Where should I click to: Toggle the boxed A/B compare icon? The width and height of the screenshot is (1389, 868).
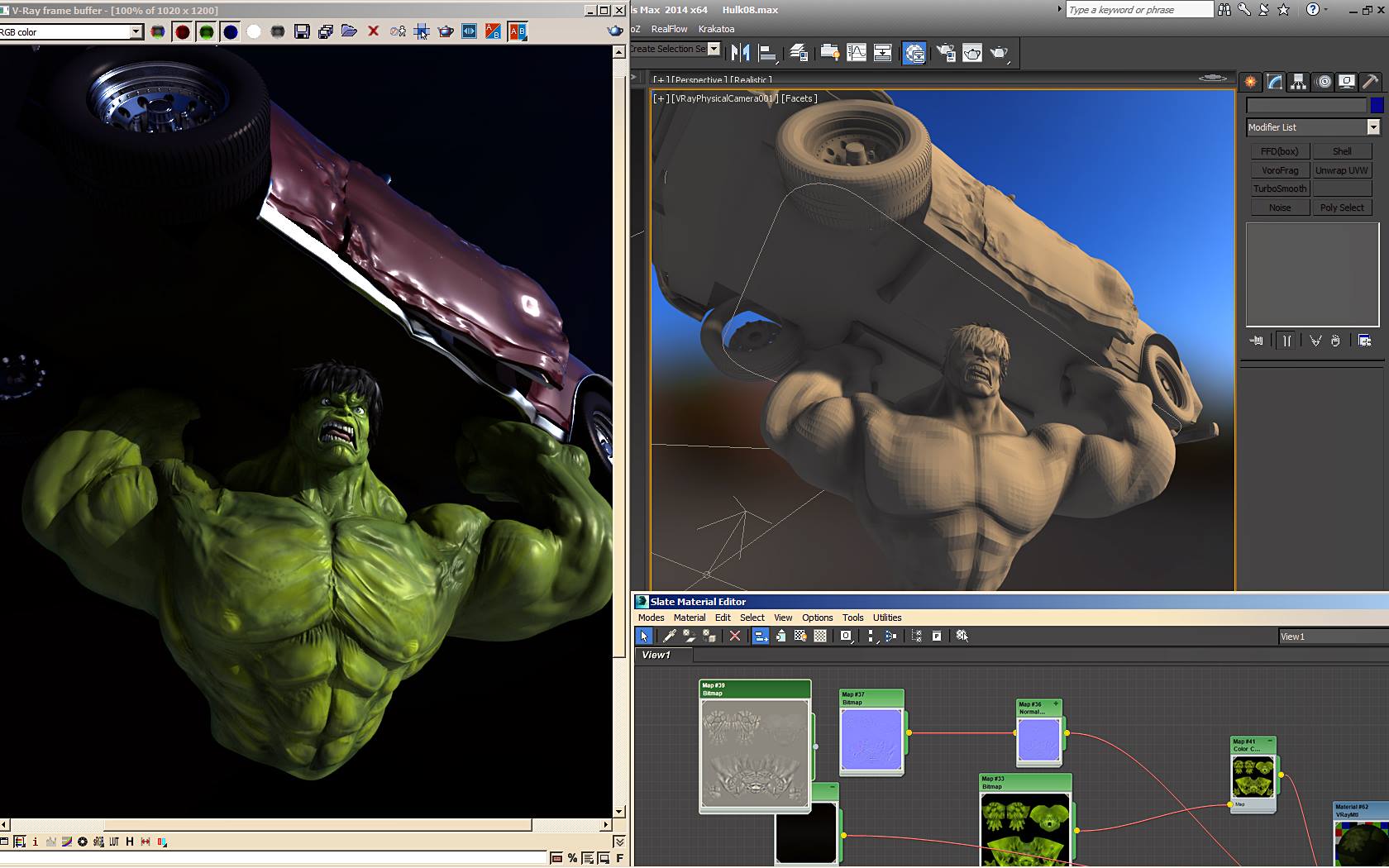[518, 31]
